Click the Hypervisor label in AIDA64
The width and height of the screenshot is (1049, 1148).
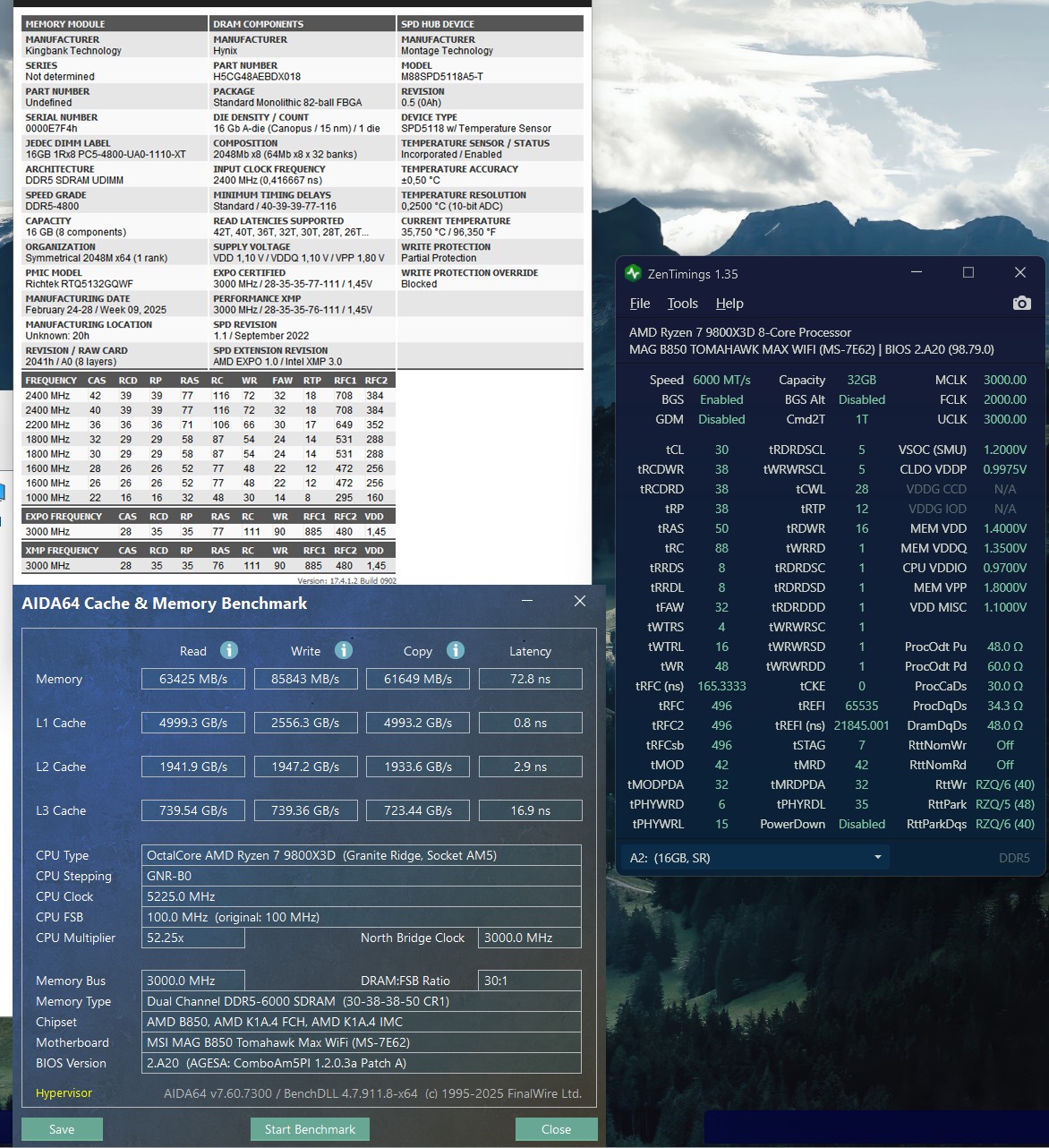point(64,1093)
